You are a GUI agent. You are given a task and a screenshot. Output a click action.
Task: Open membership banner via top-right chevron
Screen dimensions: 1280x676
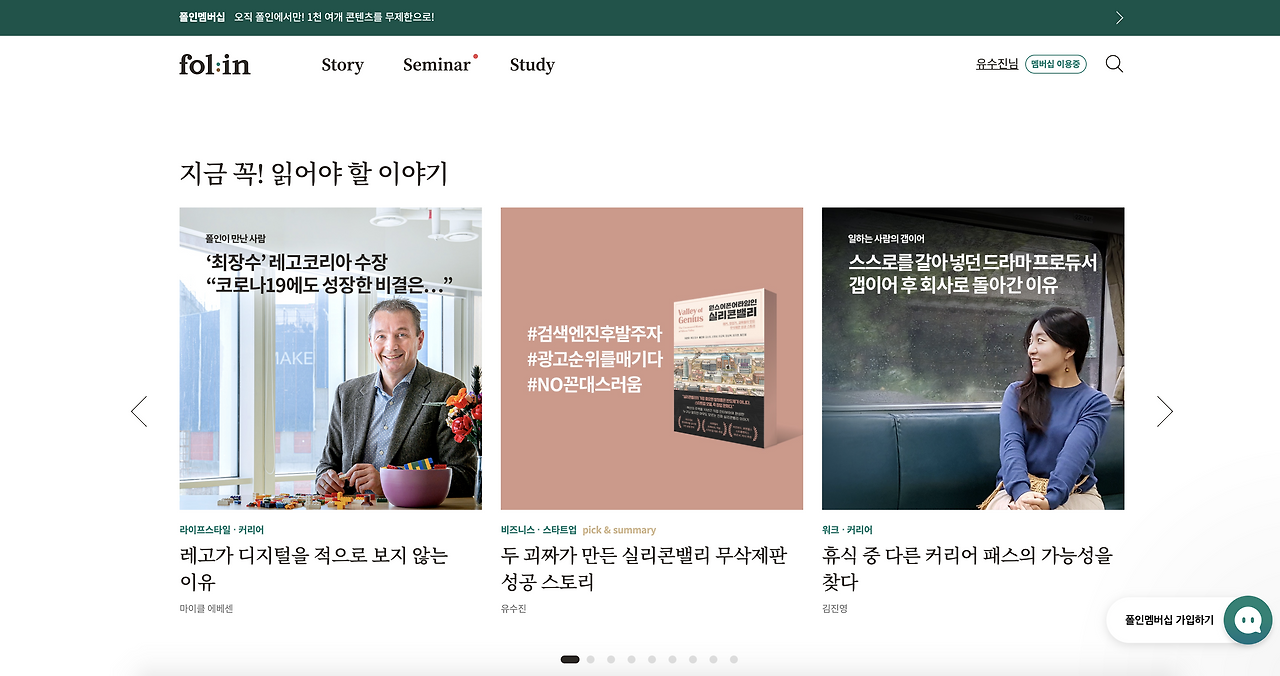[x=1118, y=17]
